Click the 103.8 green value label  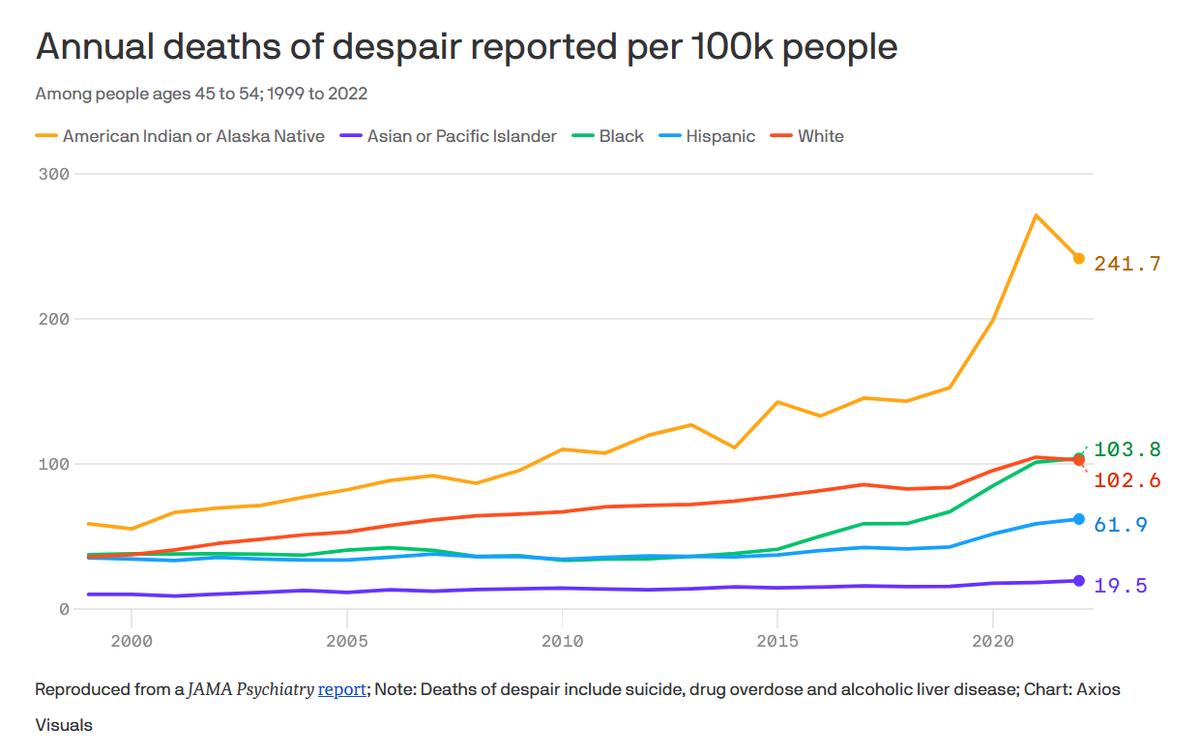tap(1127, 450)
